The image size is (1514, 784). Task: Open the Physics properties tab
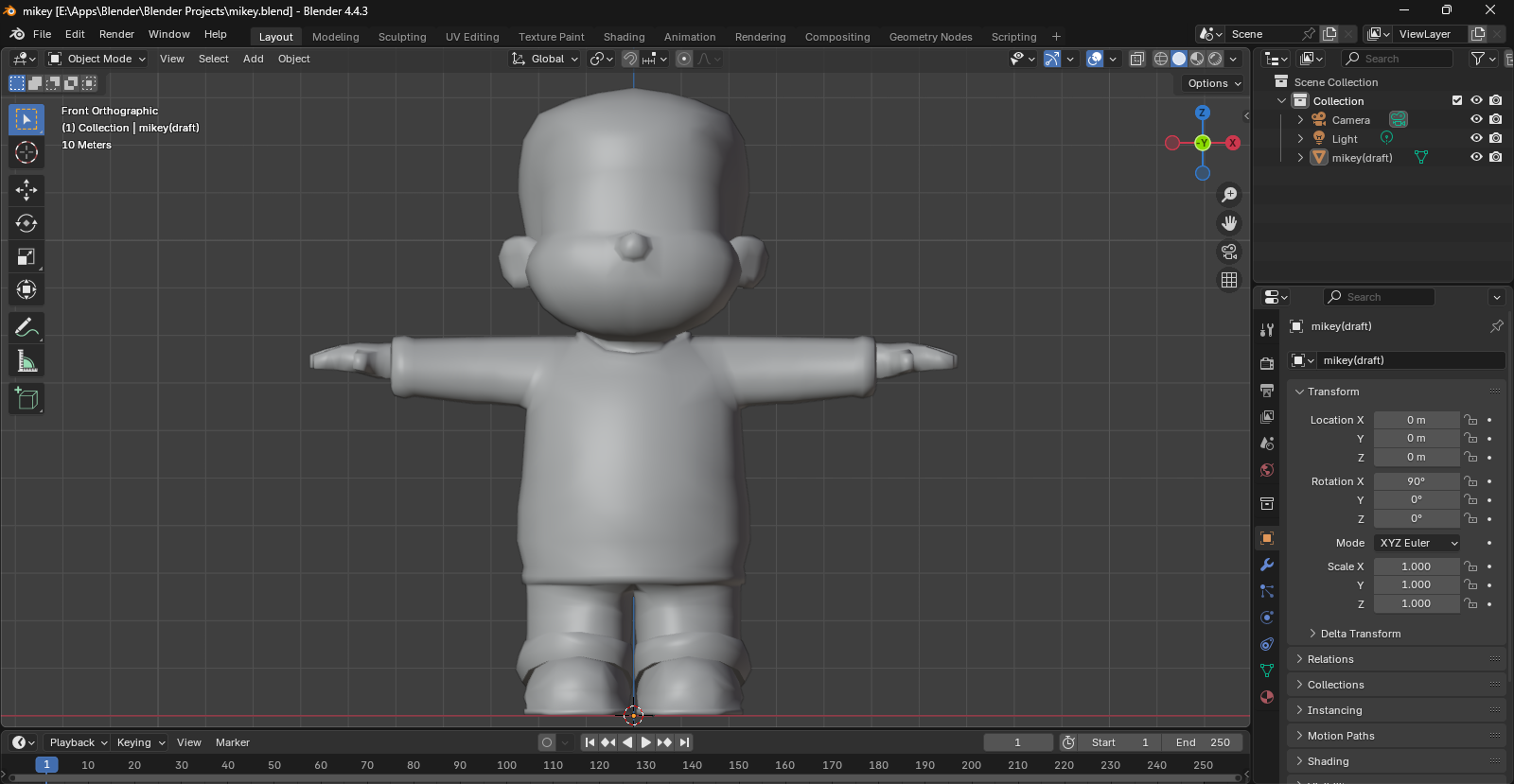(x=1267, y=618)
